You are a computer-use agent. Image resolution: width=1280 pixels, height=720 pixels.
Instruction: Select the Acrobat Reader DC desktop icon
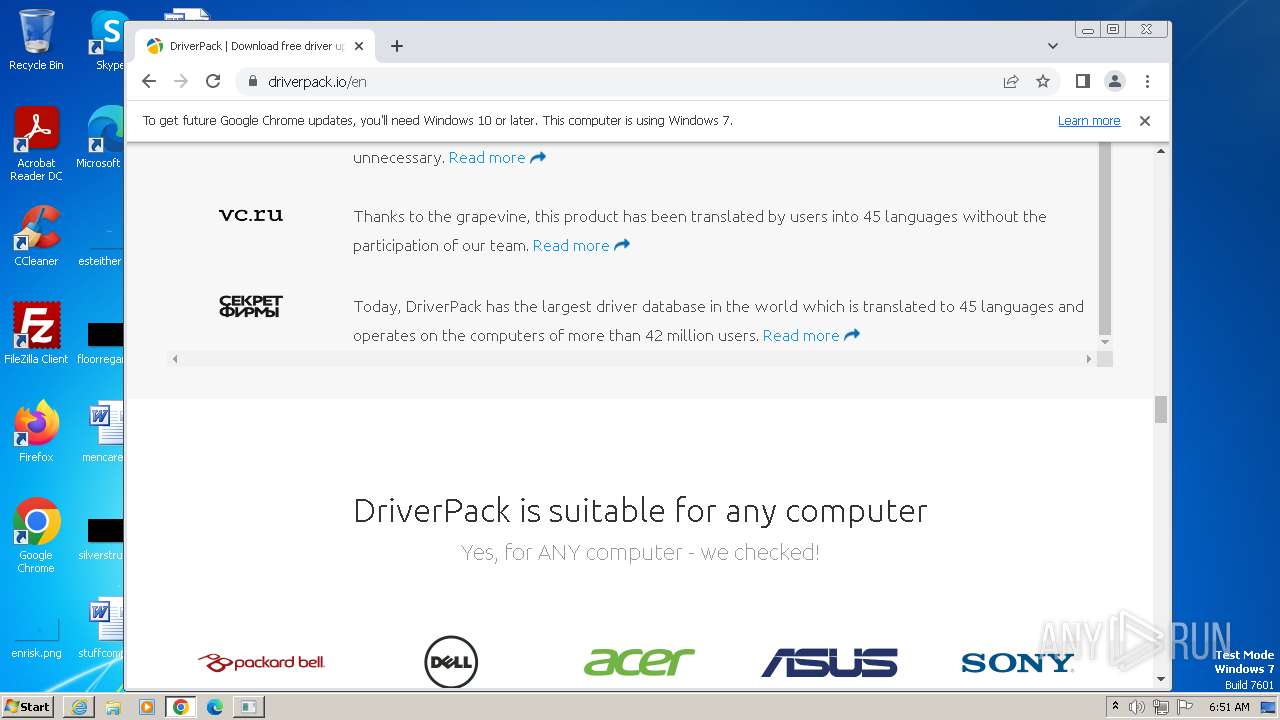pyautogui.click(x=37, y=145)
